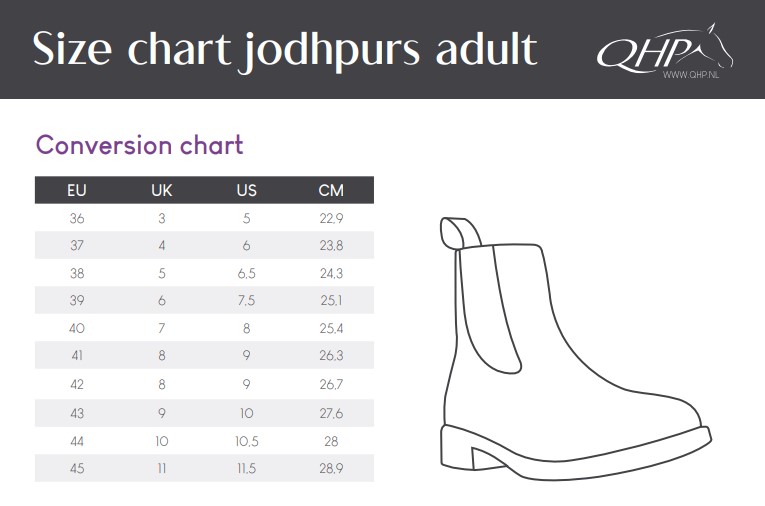765x506 pixels.
Task: Click the Size chart jodhpurs adult title
Action: coord(285,50)
